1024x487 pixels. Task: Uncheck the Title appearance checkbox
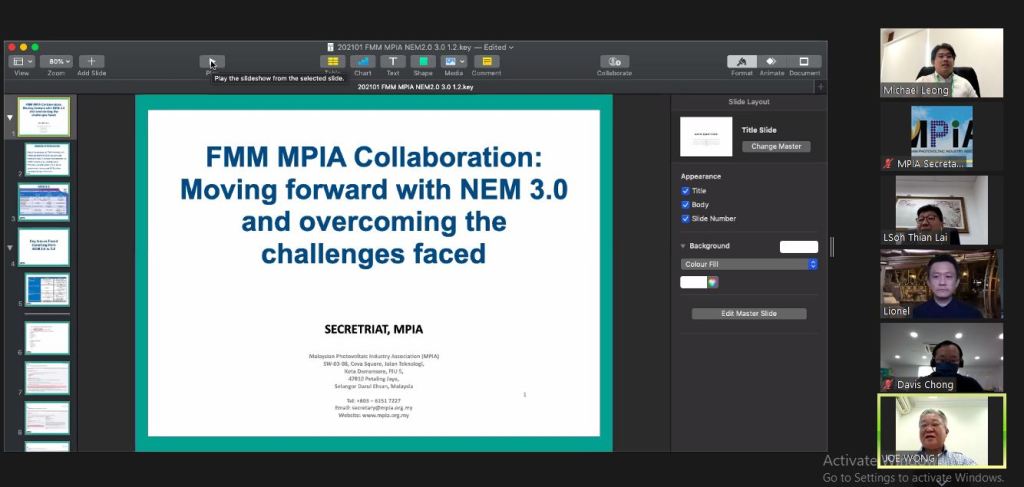pyautogui.click(x=685, y=191)
